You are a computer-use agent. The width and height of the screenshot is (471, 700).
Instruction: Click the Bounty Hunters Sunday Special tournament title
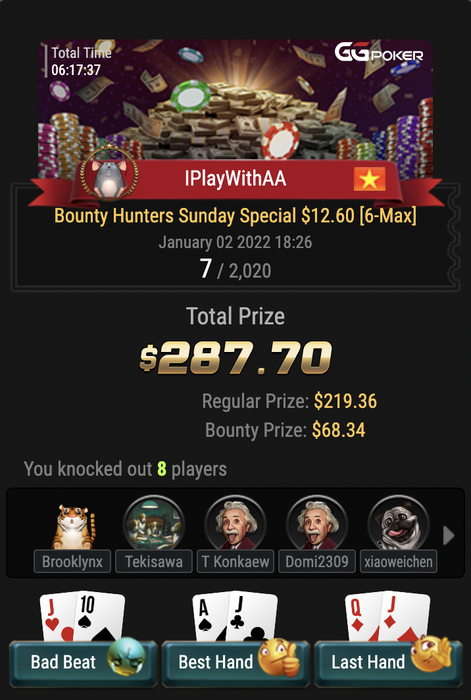[x=235, y=216]
